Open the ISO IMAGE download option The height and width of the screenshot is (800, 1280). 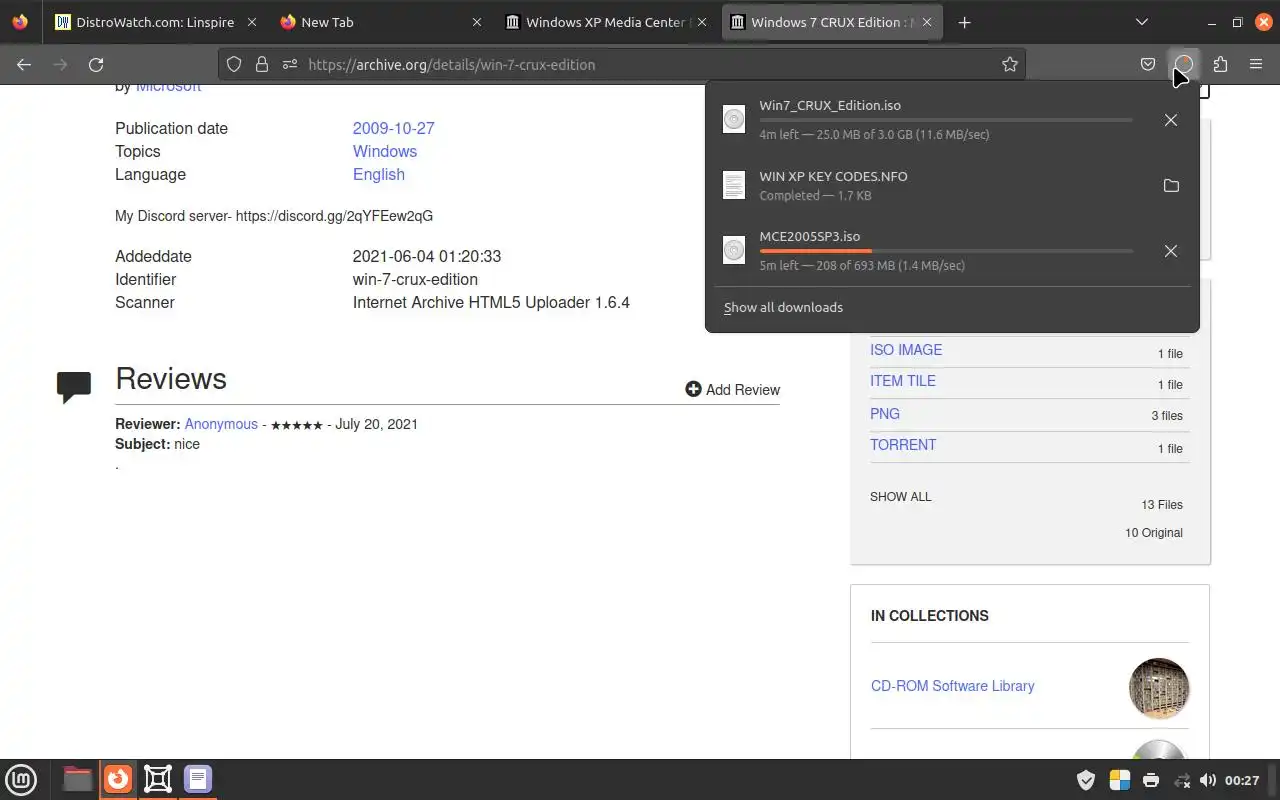click(906, 350)
